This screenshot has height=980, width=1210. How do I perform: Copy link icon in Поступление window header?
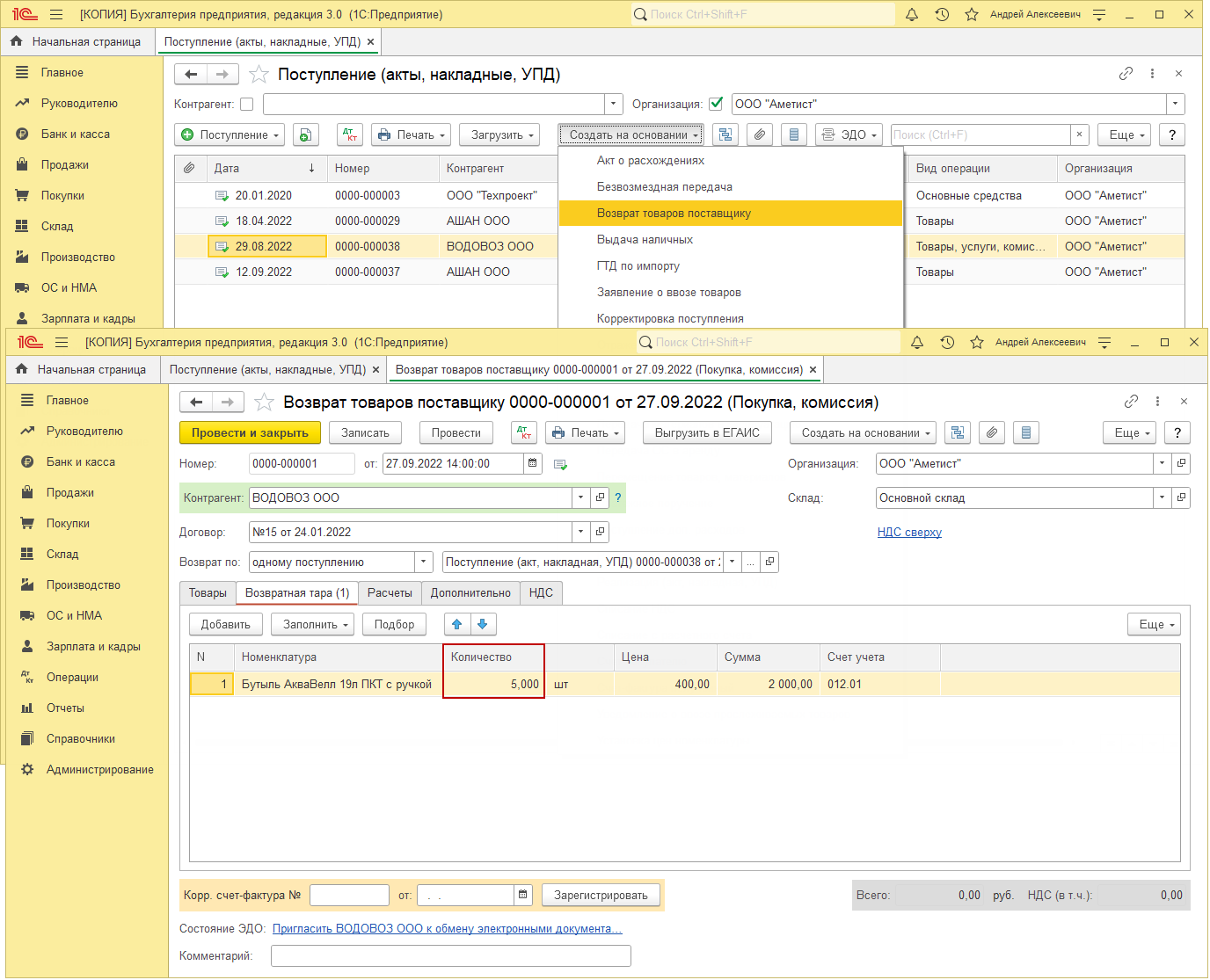pyautogui.click(x=1126, y=74)
